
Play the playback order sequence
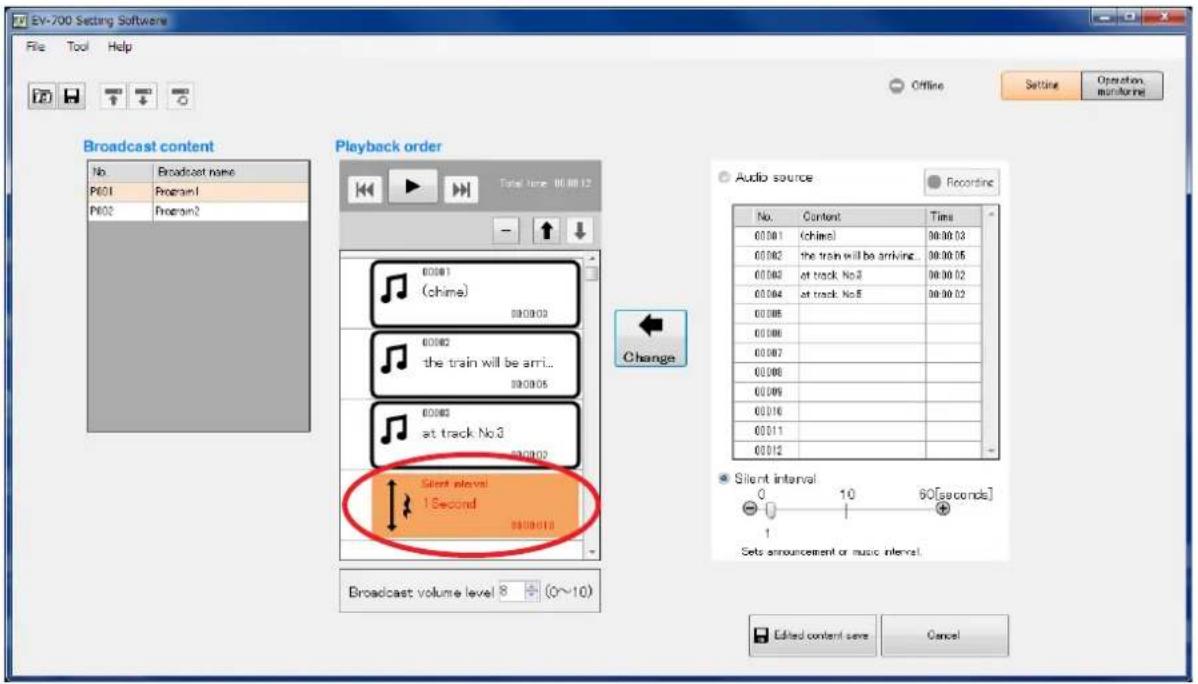pos(413,186)
